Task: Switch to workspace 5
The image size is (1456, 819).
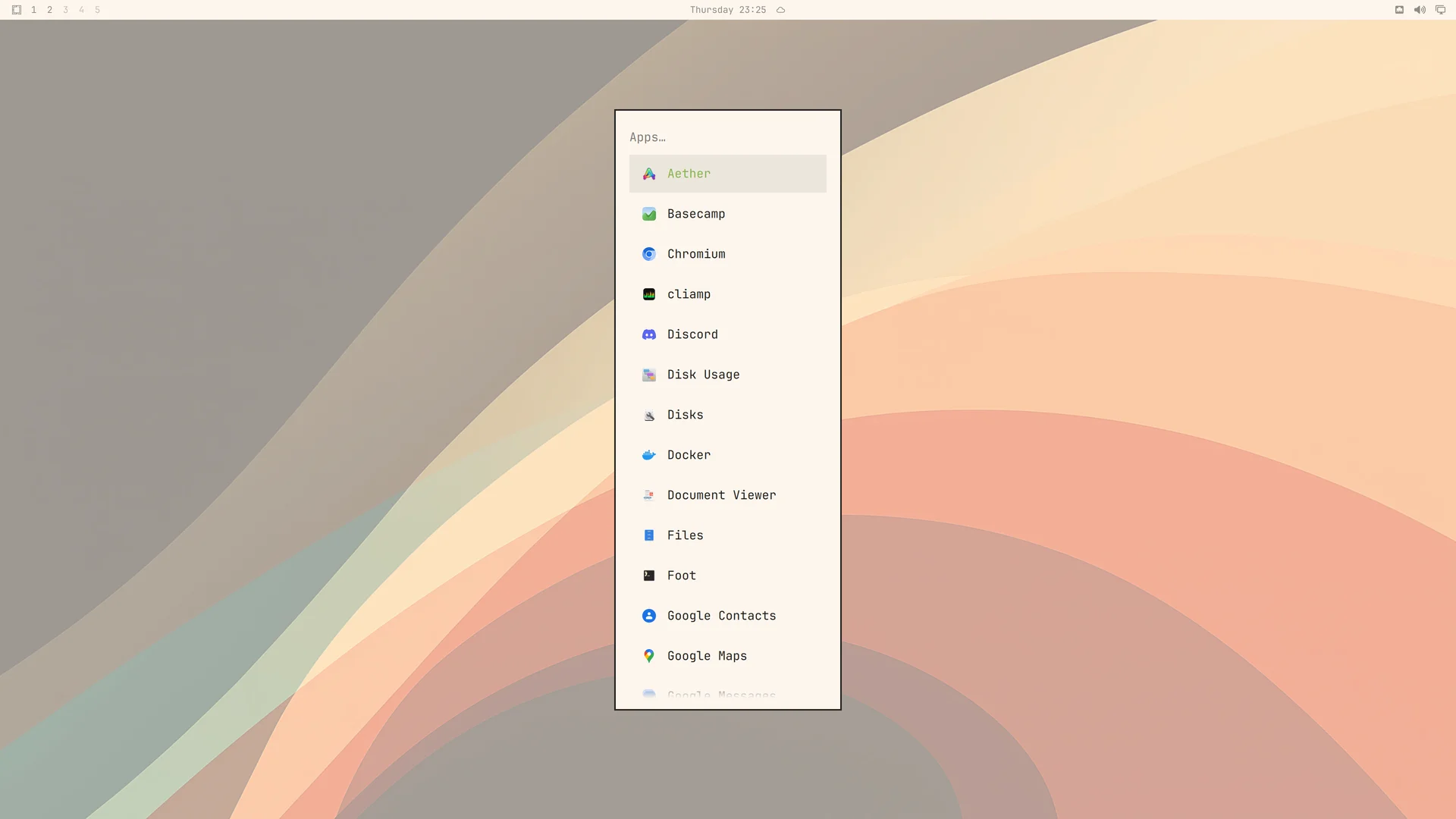Action: coord(97,10)
